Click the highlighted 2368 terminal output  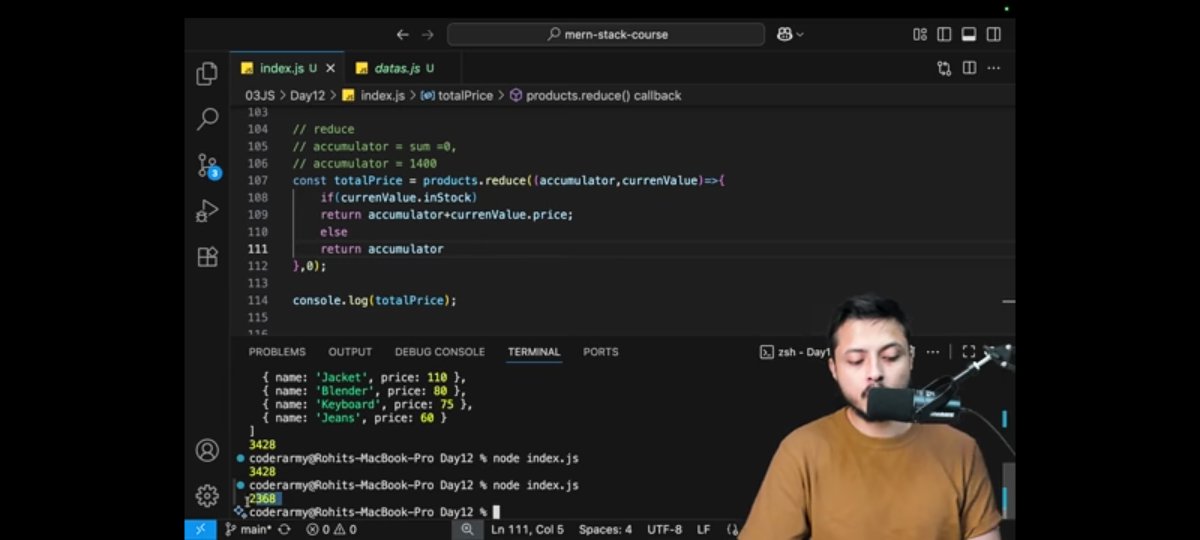click(x=263, y=498)
